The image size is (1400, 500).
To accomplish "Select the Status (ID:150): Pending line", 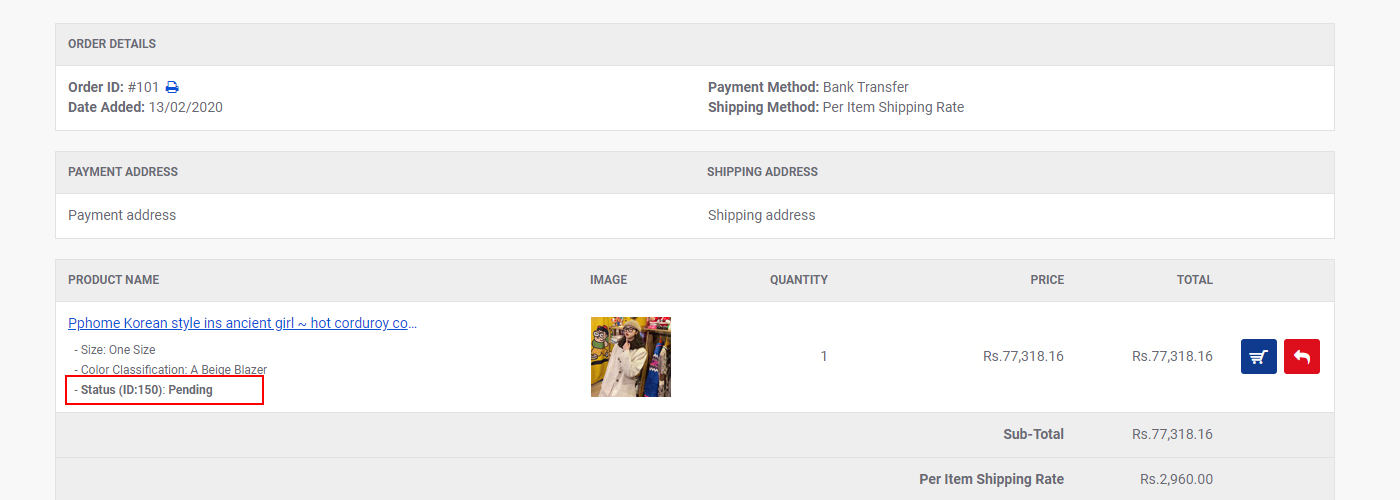I will (144, 390).
